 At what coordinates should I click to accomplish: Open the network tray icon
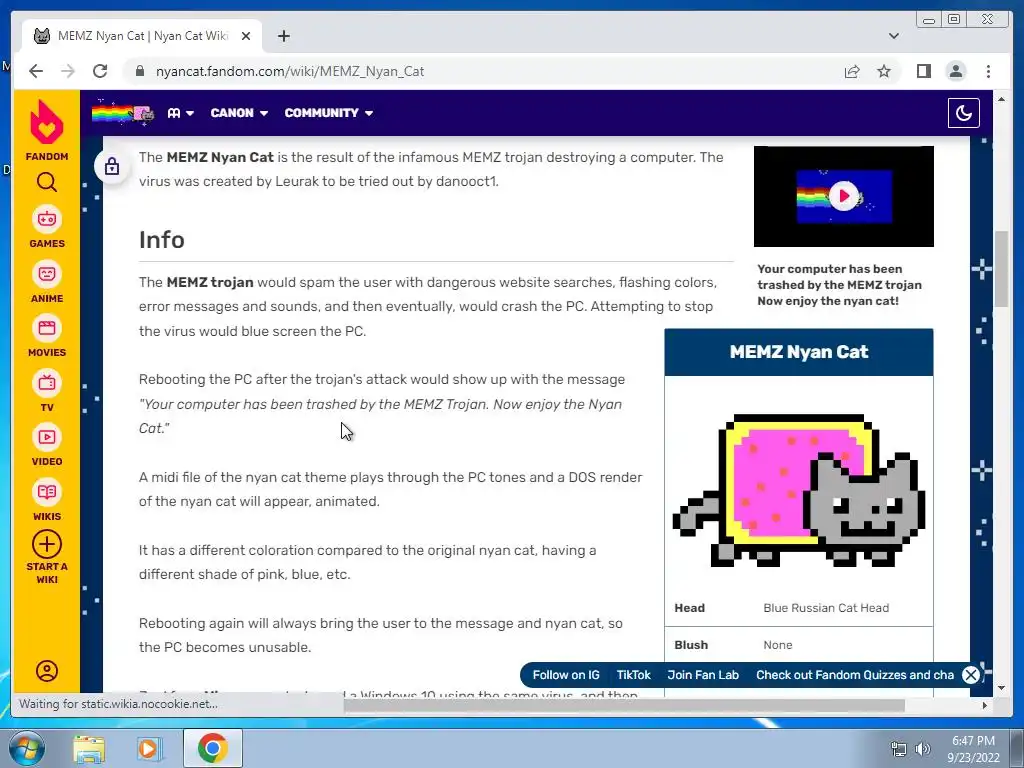pyautogui.click(x=899, y=749)
